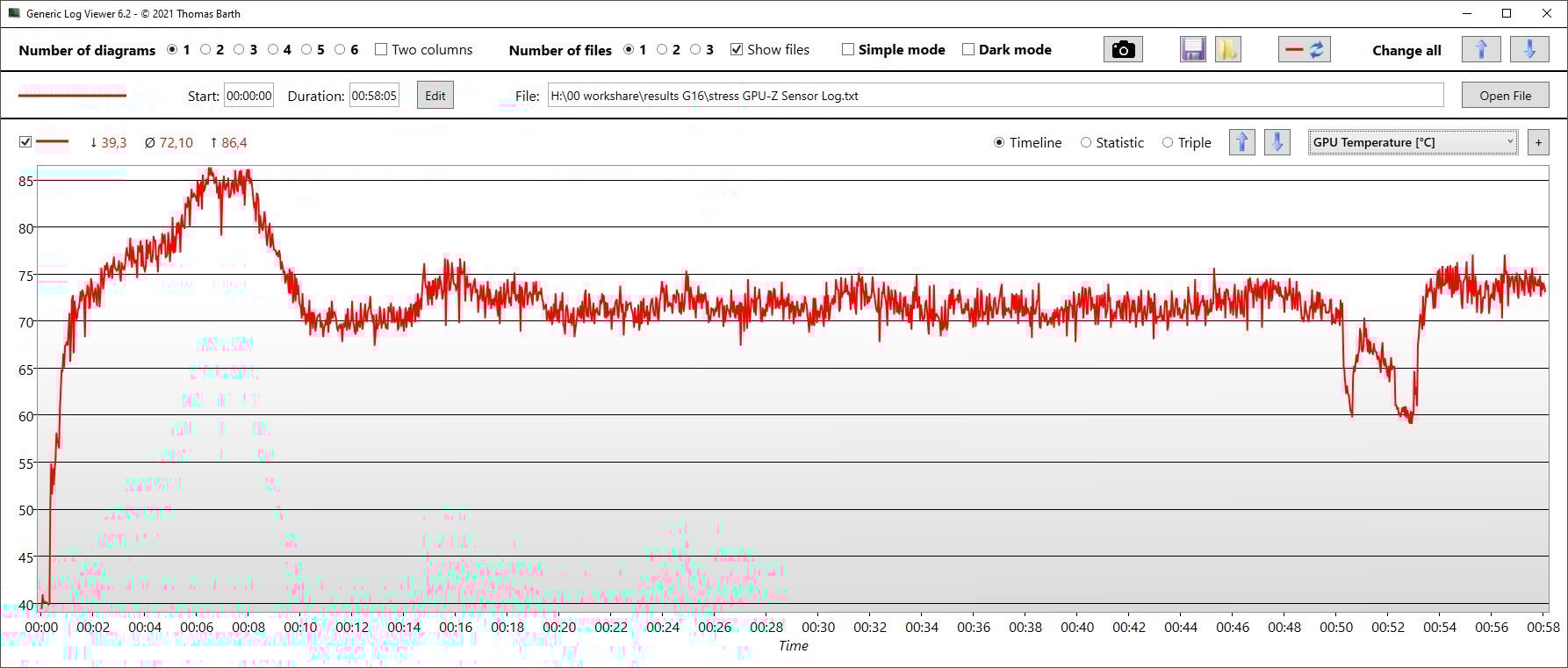Select 3 diagrams radio button
Image resolution: width=1568 pixels, height=668 pixels.
coord(239,50)
